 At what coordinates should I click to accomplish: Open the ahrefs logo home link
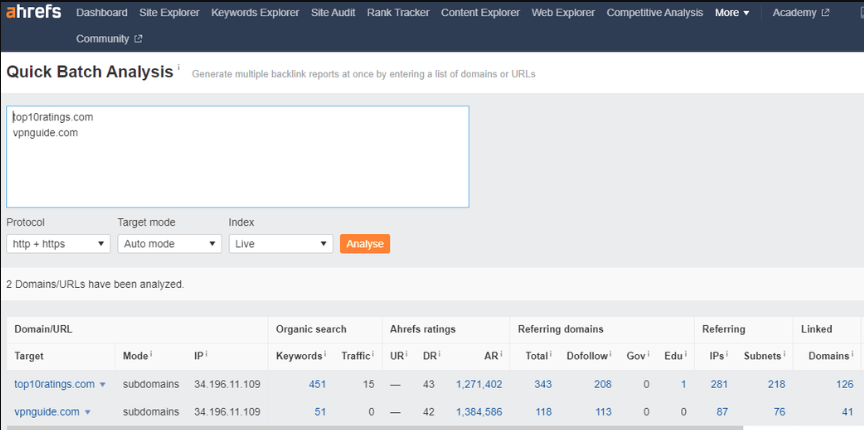tap(34, 12)
